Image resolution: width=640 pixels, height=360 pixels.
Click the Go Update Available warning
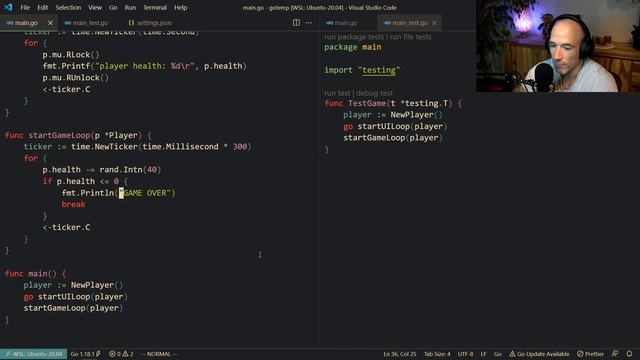coord(539,354)
